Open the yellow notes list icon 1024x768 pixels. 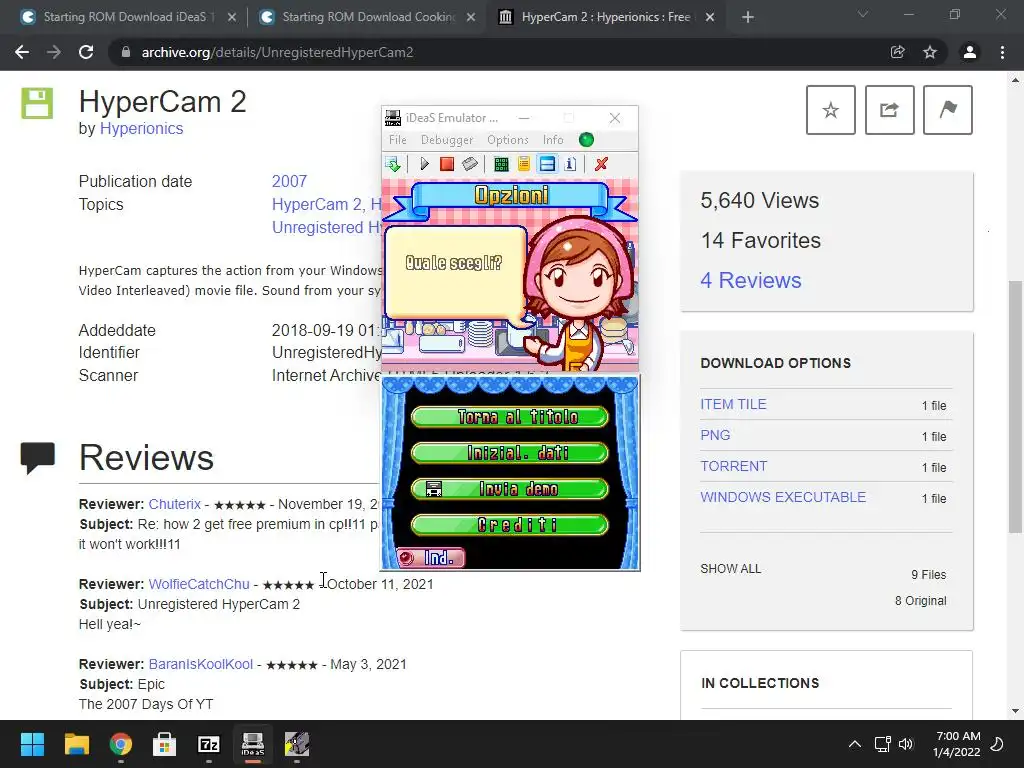pyautogui.click(x=524, y=164)
